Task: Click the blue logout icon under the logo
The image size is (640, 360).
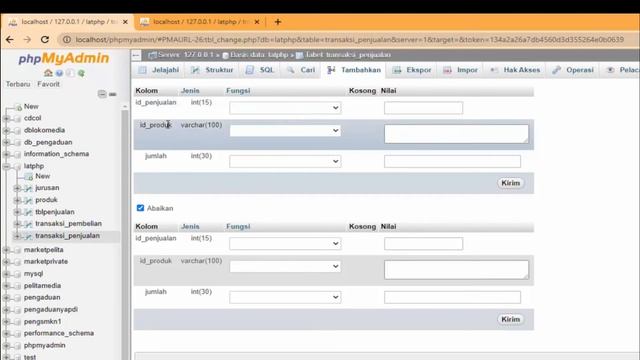Action: point(59,73)
